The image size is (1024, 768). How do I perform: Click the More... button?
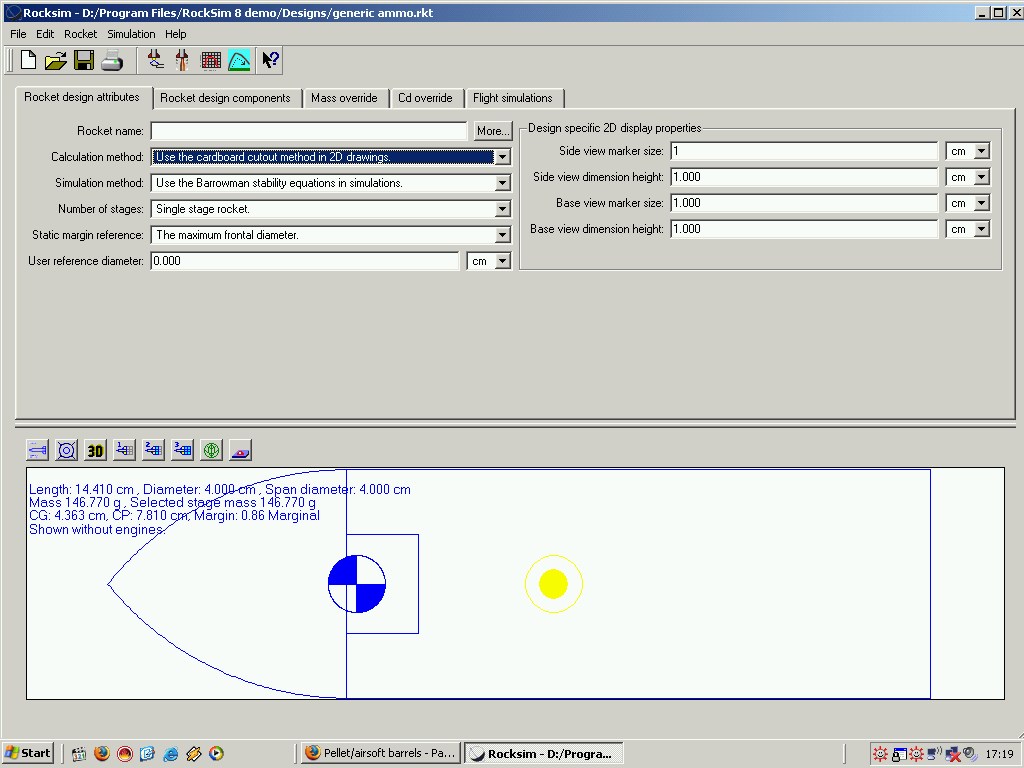492,131
